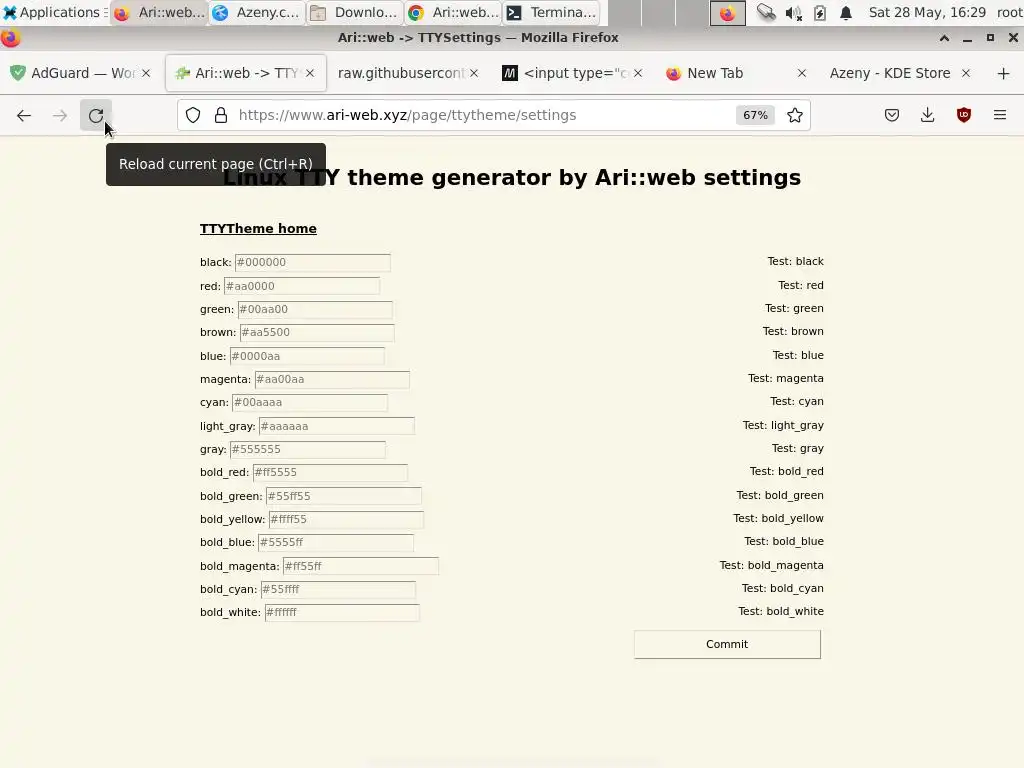
Task: Go back to the previous page
Action: [24, 116]
